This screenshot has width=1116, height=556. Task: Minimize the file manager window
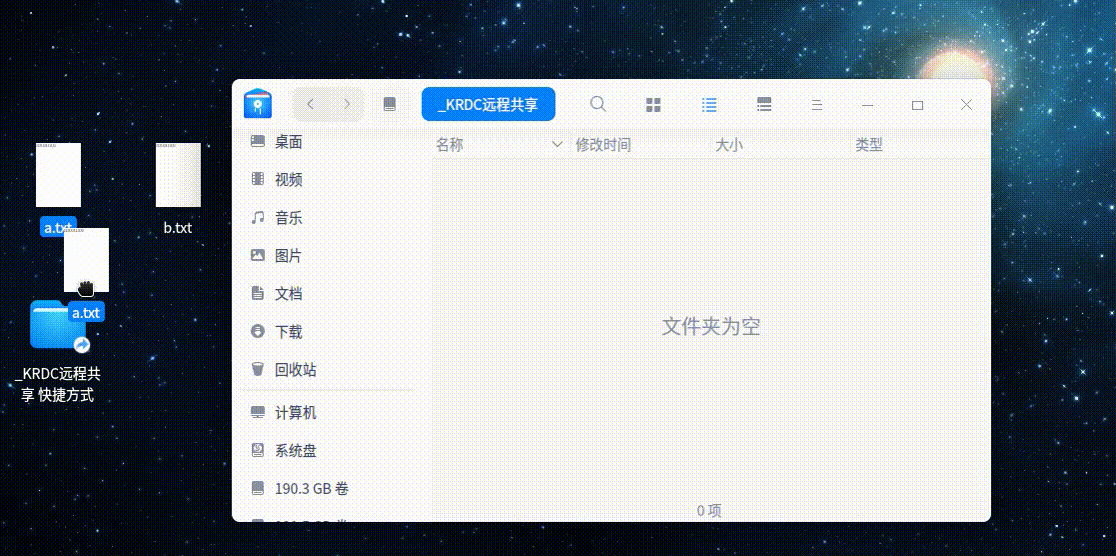[x=868, y=105]
